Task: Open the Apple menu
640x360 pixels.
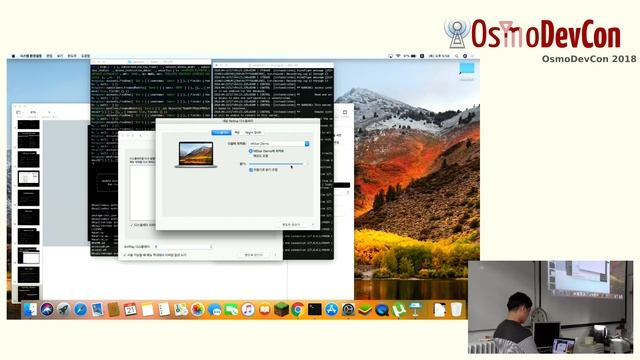Action: pyautogui.click(x=13, y=56)
